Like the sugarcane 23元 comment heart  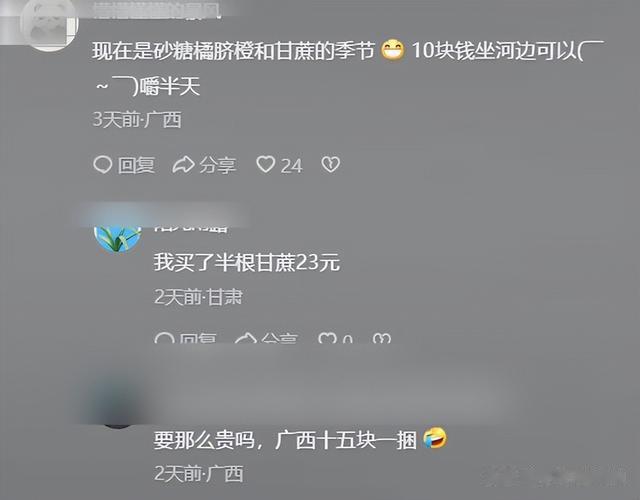pos(327,338)
